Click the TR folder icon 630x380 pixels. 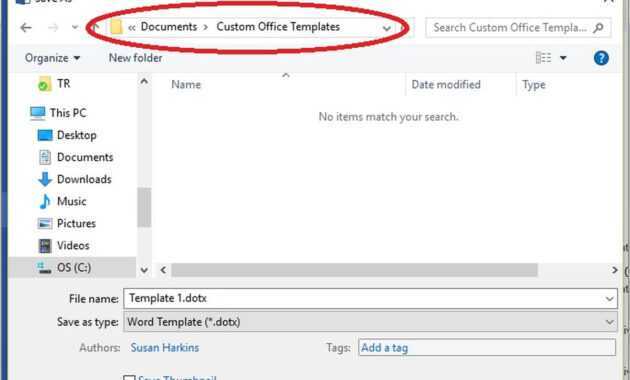44,84
